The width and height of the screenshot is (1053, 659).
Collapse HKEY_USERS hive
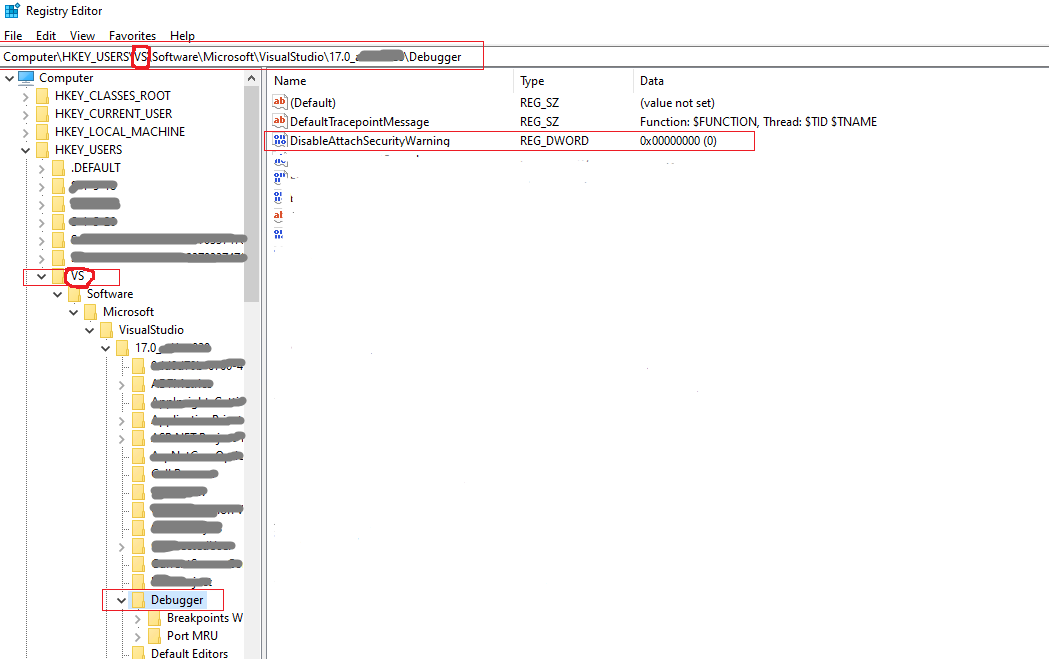[26, 150]
